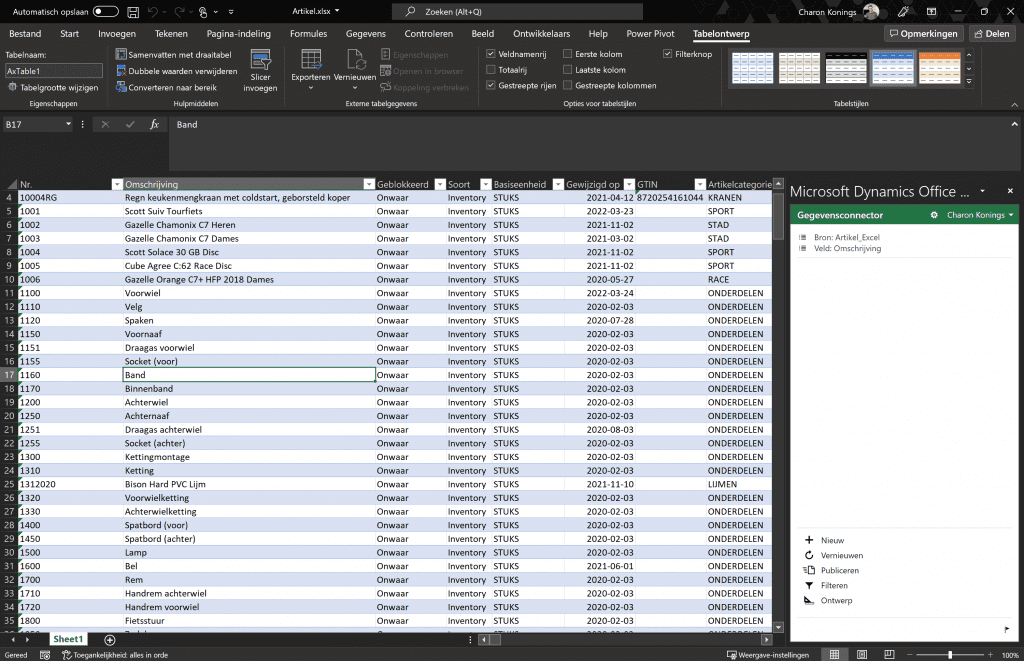Open the Power Pivot tab
Image resolution: width=1024 pixels, height=661 pixels.
[x=650, y=34]
